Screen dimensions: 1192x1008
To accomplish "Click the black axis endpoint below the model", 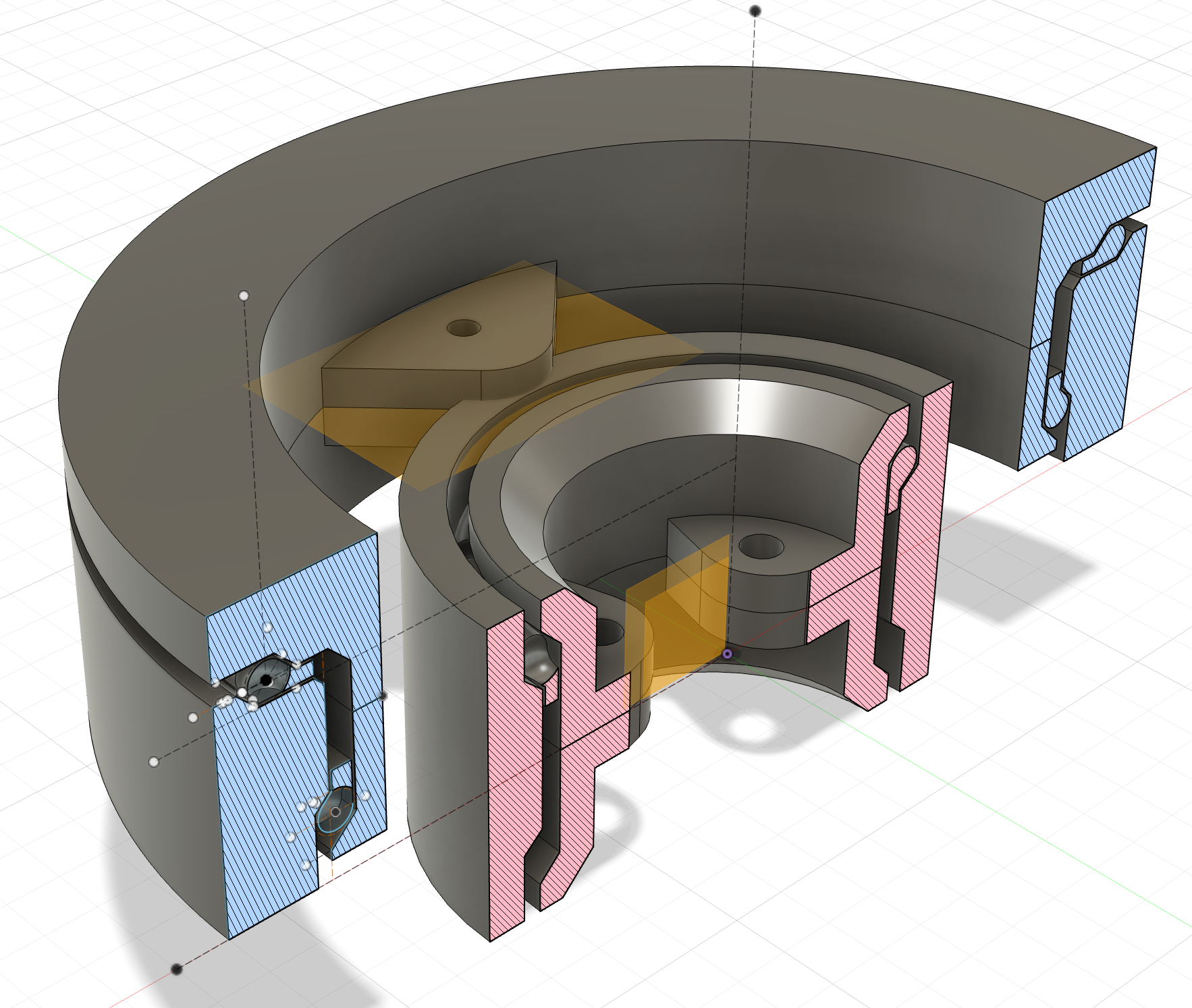I will click(x=177, y=970).
